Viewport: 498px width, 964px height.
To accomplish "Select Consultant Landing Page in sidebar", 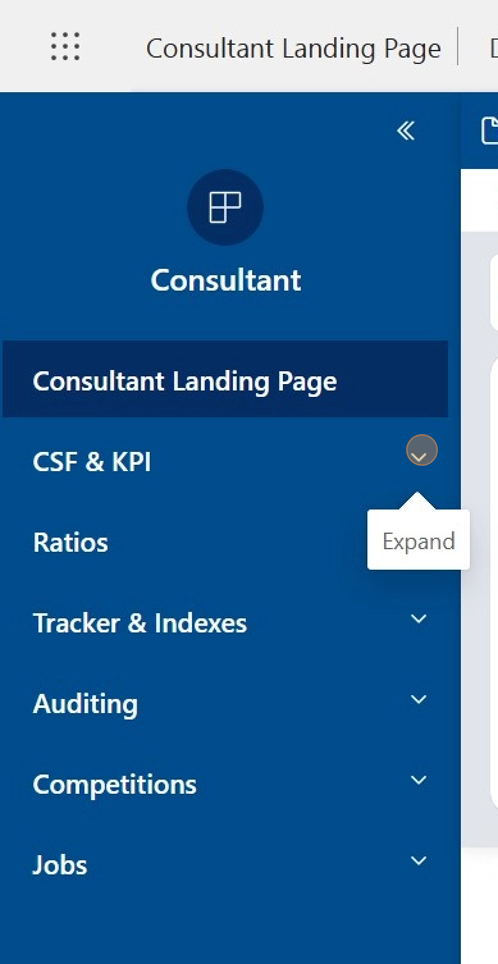I will (x=225, y=379).
